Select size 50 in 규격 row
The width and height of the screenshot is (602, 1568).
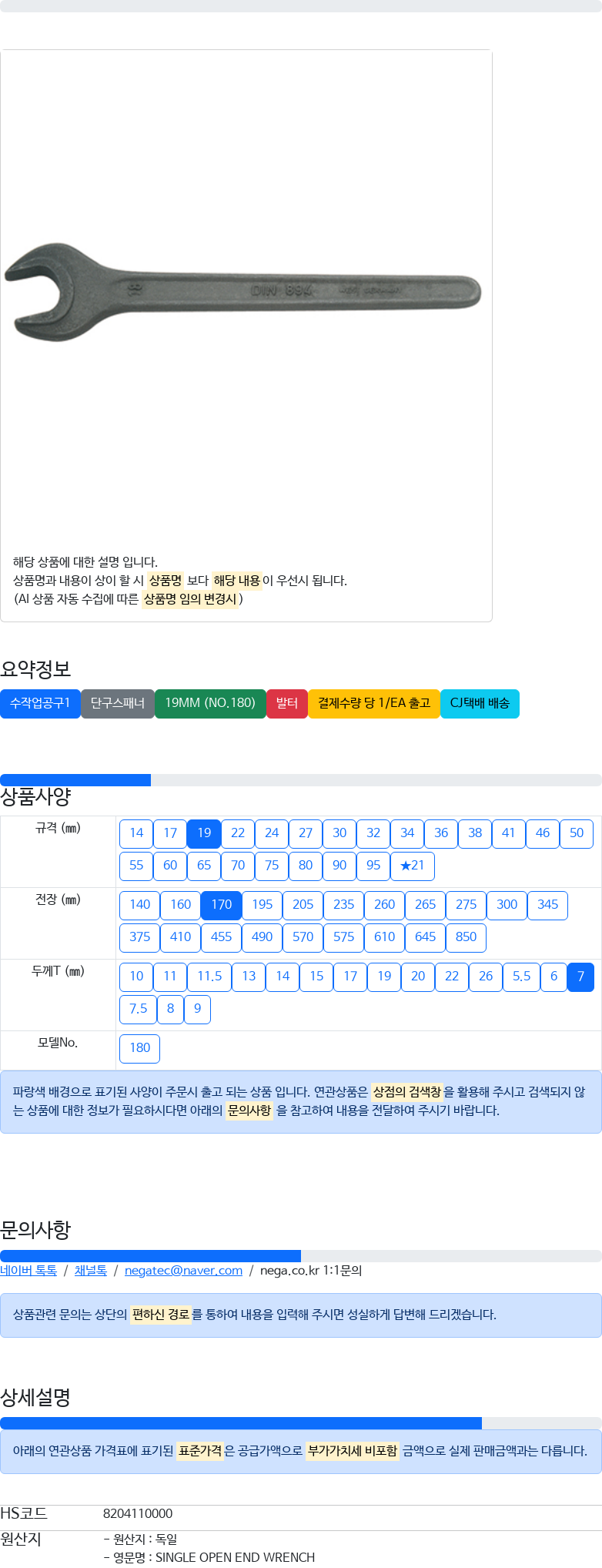[577, 833]
